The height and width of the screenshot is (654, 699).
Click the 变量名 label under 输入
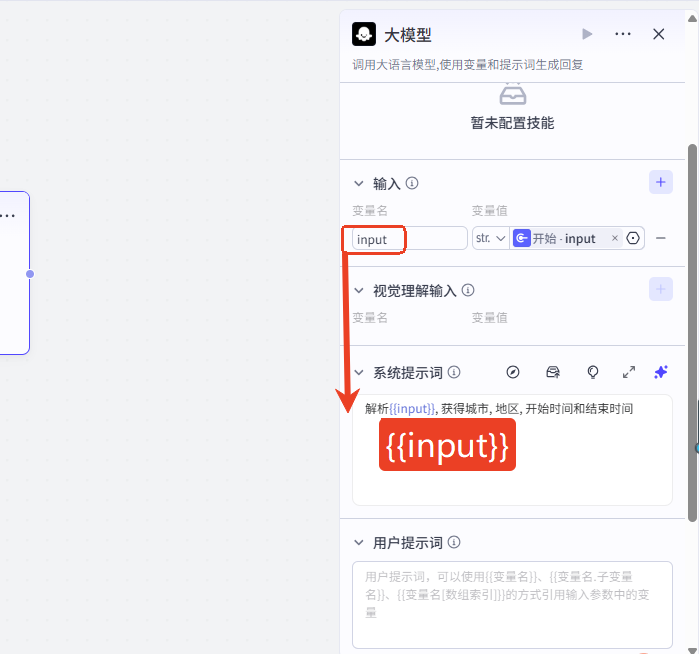[x=370, y=210]
